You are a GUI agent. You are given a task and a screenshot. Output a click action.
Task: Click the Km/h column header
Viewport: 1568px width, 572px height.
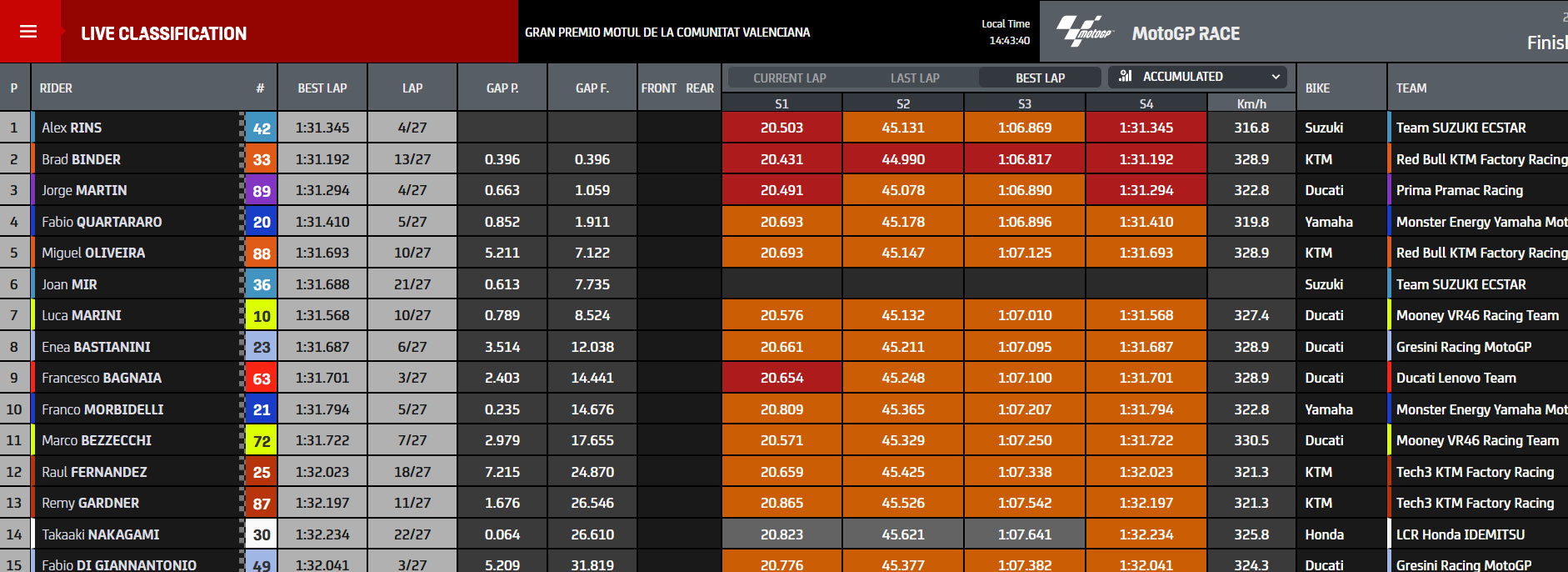pyautogui.click(x=1251, y=103)
